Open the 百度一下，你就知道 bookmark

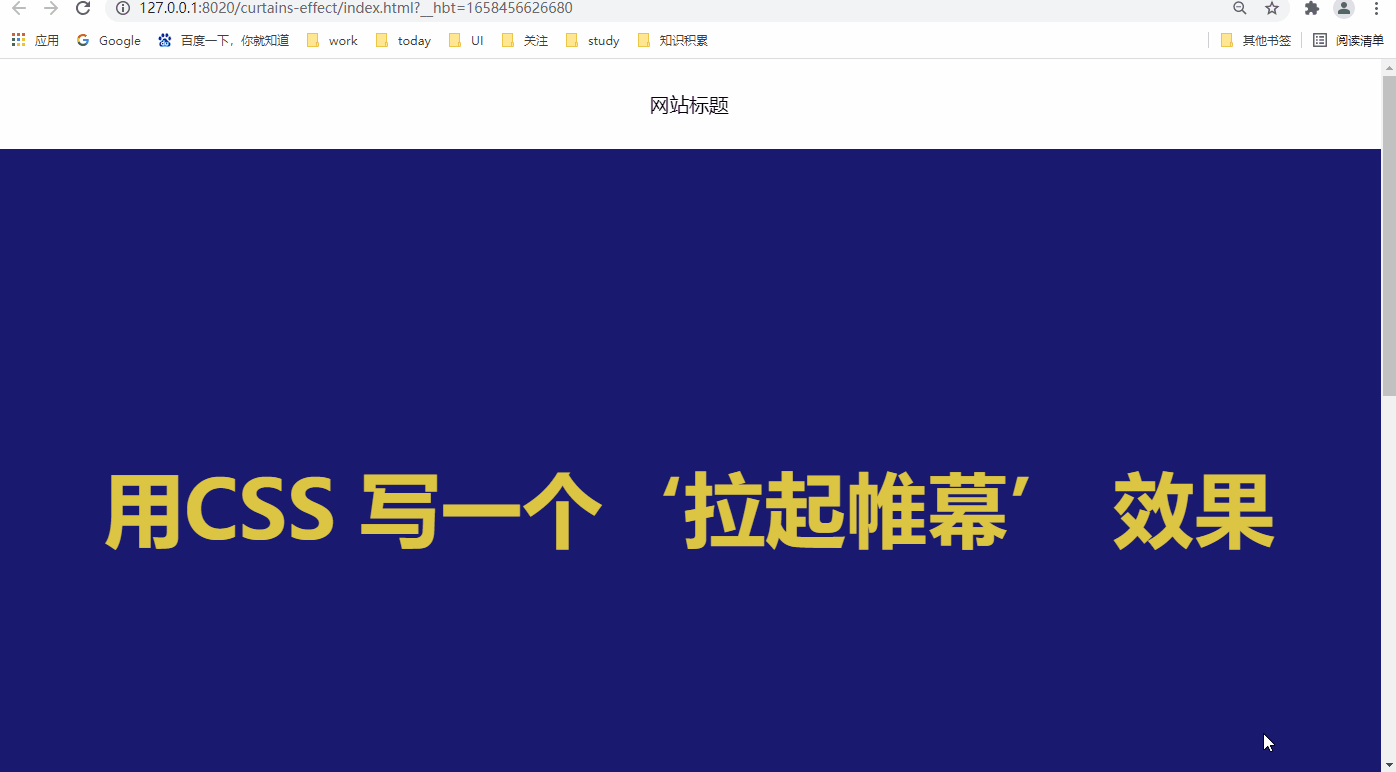pos(223,40)
